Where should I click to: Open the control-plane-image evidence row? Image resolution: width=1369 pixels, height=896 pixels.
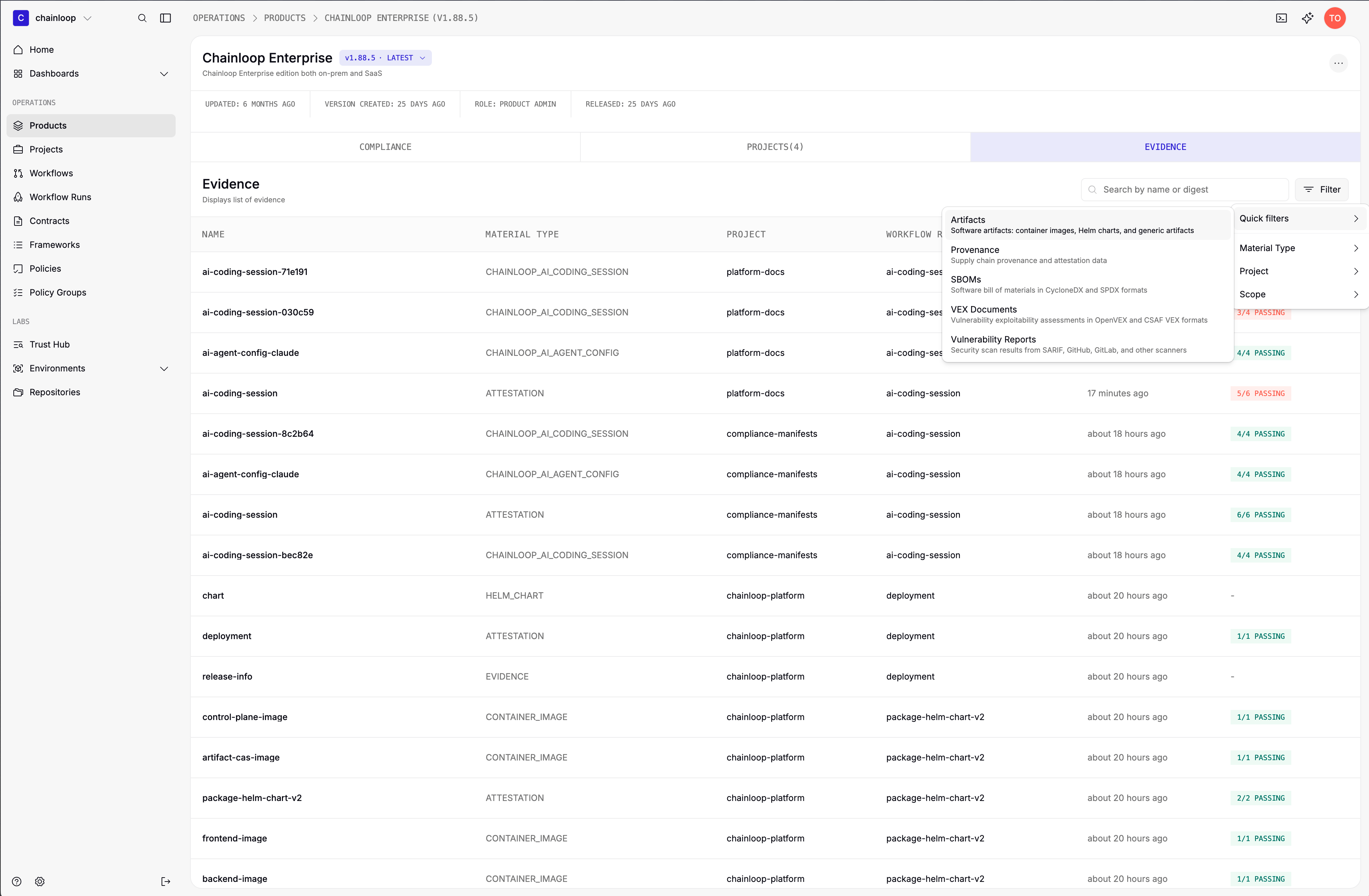click(775, 717)
